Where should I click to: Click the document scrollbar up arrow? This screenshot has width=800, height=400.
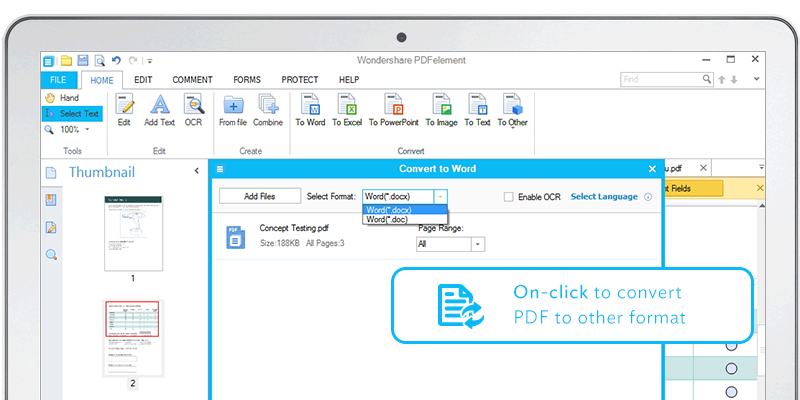coord(762,206)
